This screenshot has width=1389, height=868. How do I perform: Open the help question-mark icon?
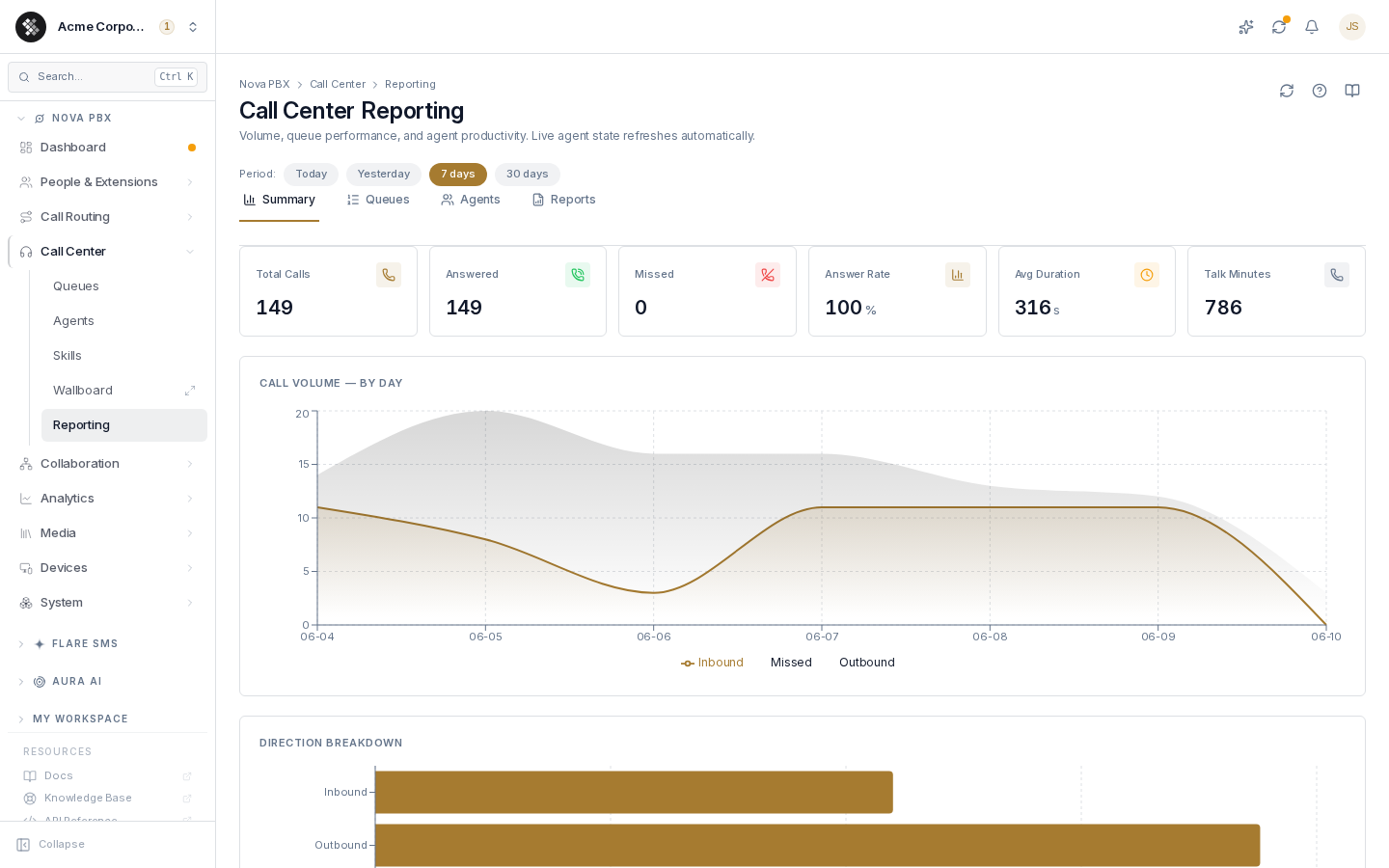(x=1320, y=91)
